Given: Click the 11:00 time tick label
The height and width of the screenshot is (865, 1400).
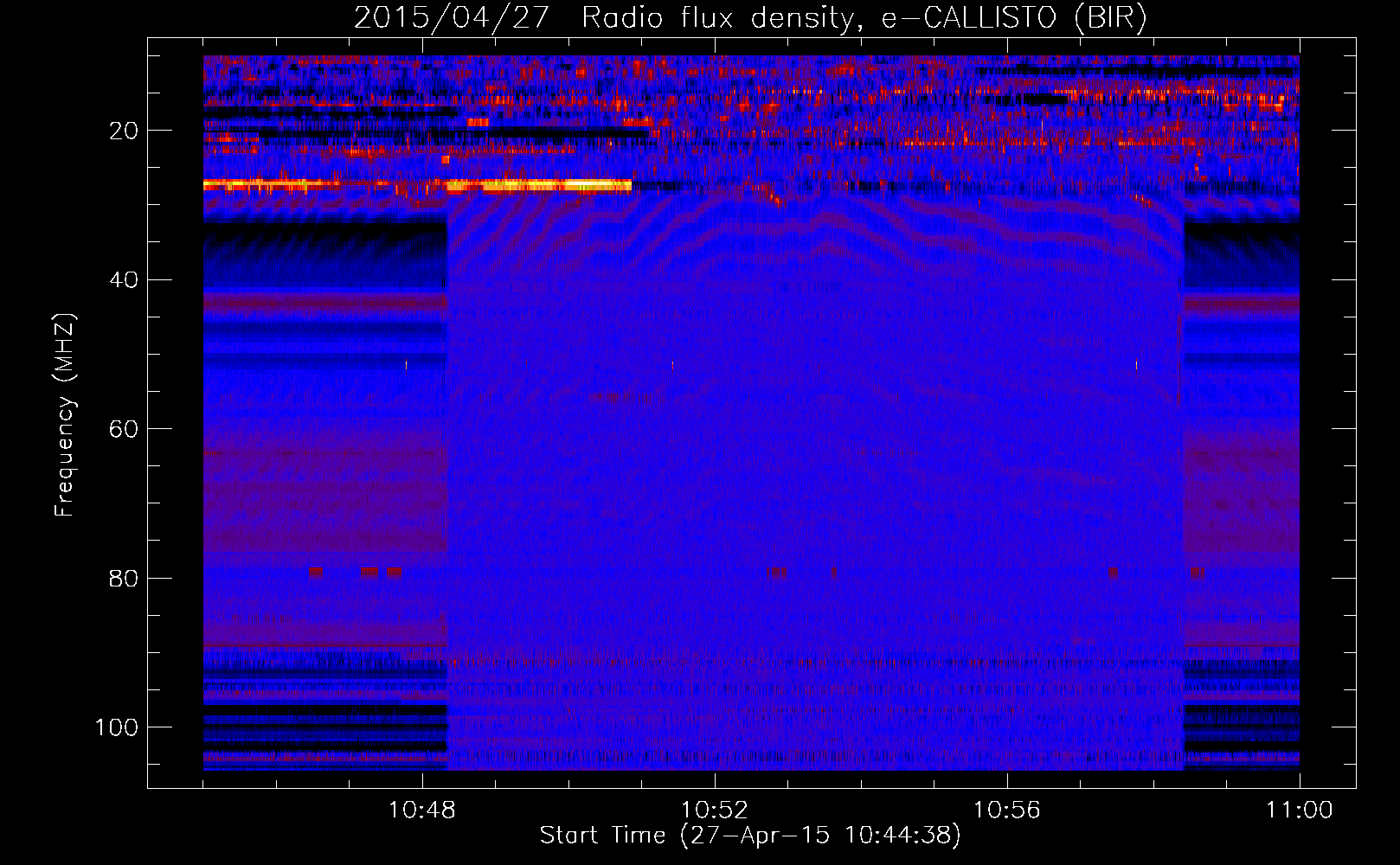Looking at the screenshot, I should 1300,810.
